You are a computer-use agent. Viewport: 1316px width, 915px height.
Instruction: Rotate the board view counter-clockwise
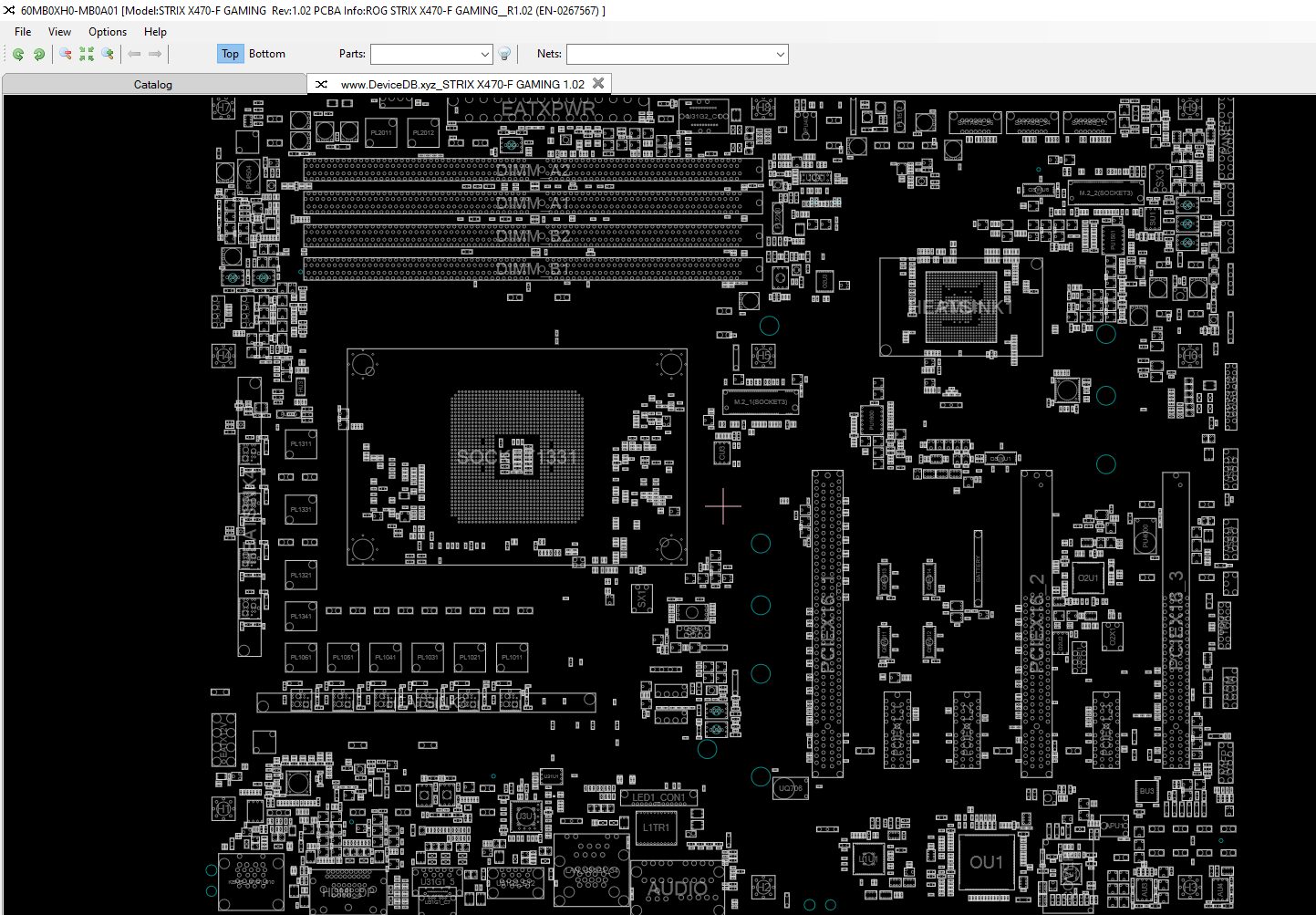point(18,55)
